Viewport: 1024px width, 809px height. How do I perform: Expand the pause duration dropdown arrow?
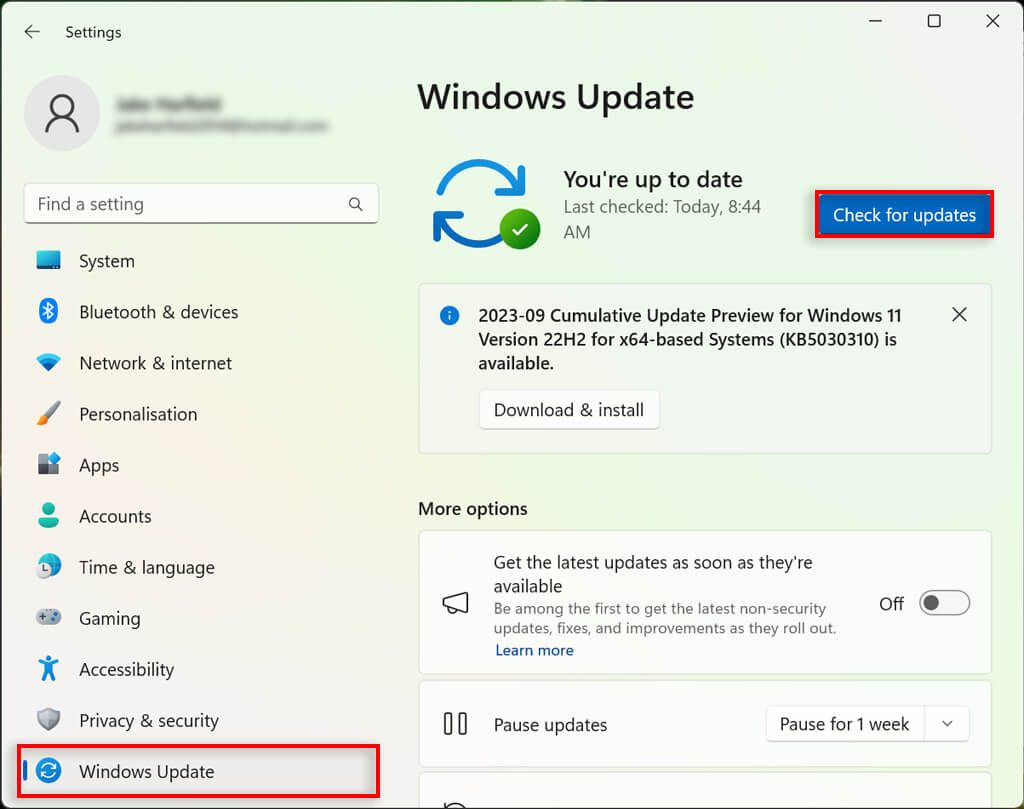point(947,723)
